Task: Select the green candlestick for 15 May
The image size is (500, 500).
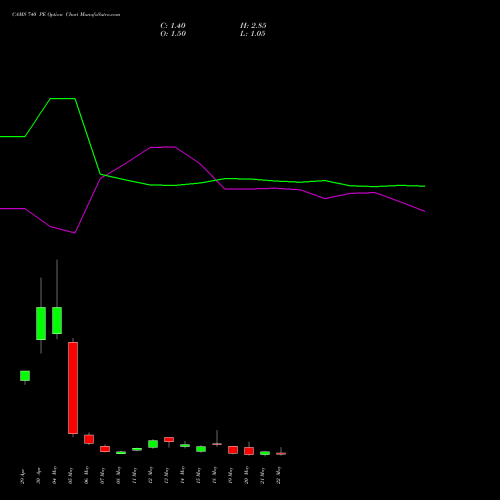Action: 201,449
